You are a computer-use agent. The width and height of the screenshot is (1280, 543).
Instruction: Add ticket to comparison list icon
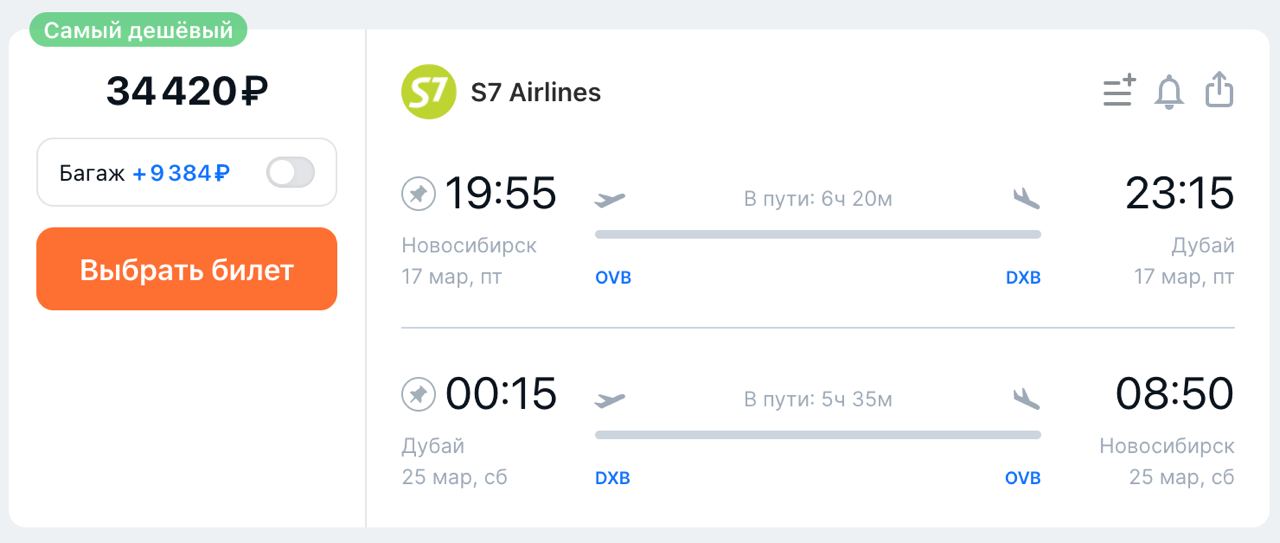click(1119, 90)
